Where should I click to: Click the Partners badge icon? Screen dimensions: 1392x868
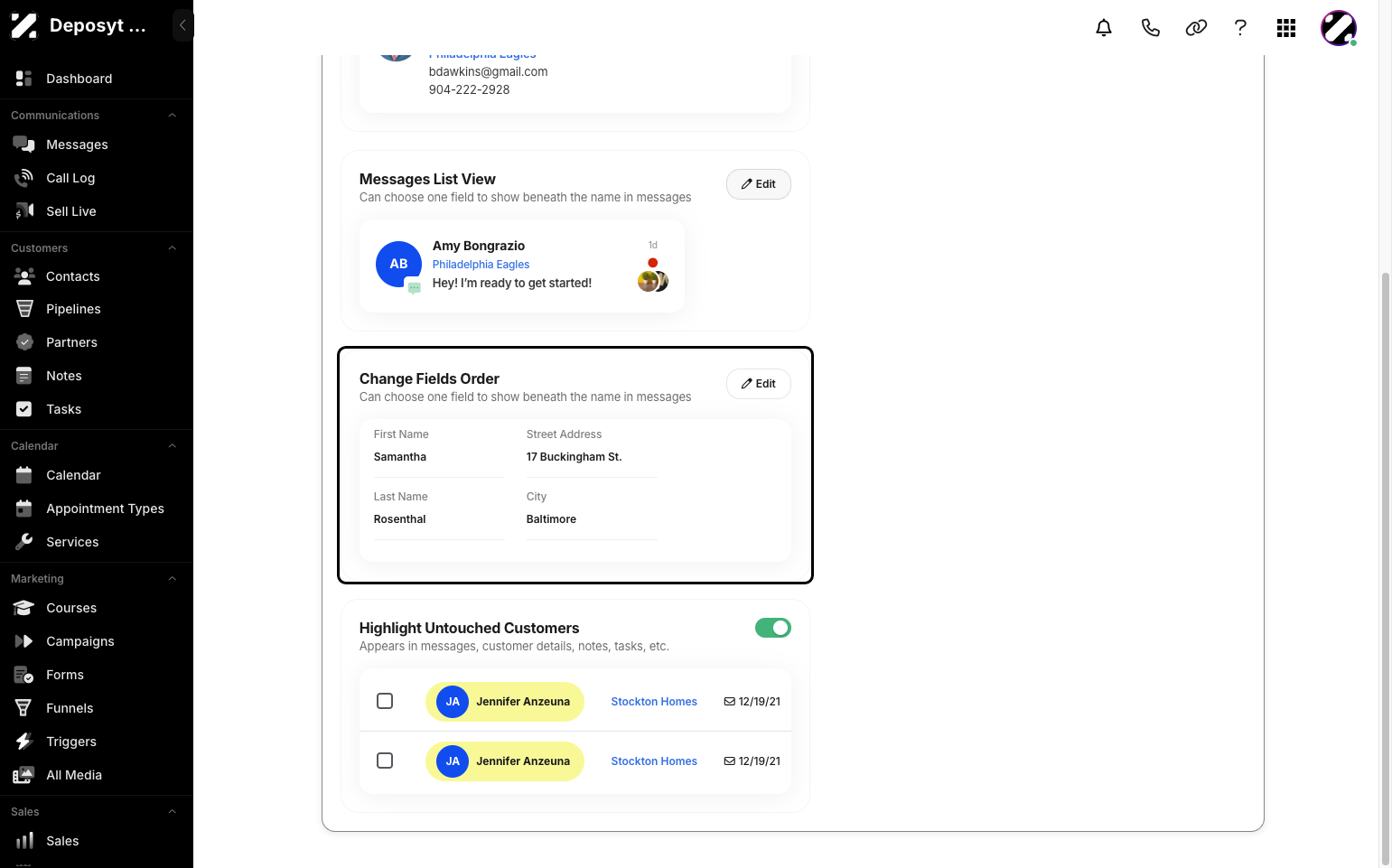pyautogui.click(x=24, y=342)
